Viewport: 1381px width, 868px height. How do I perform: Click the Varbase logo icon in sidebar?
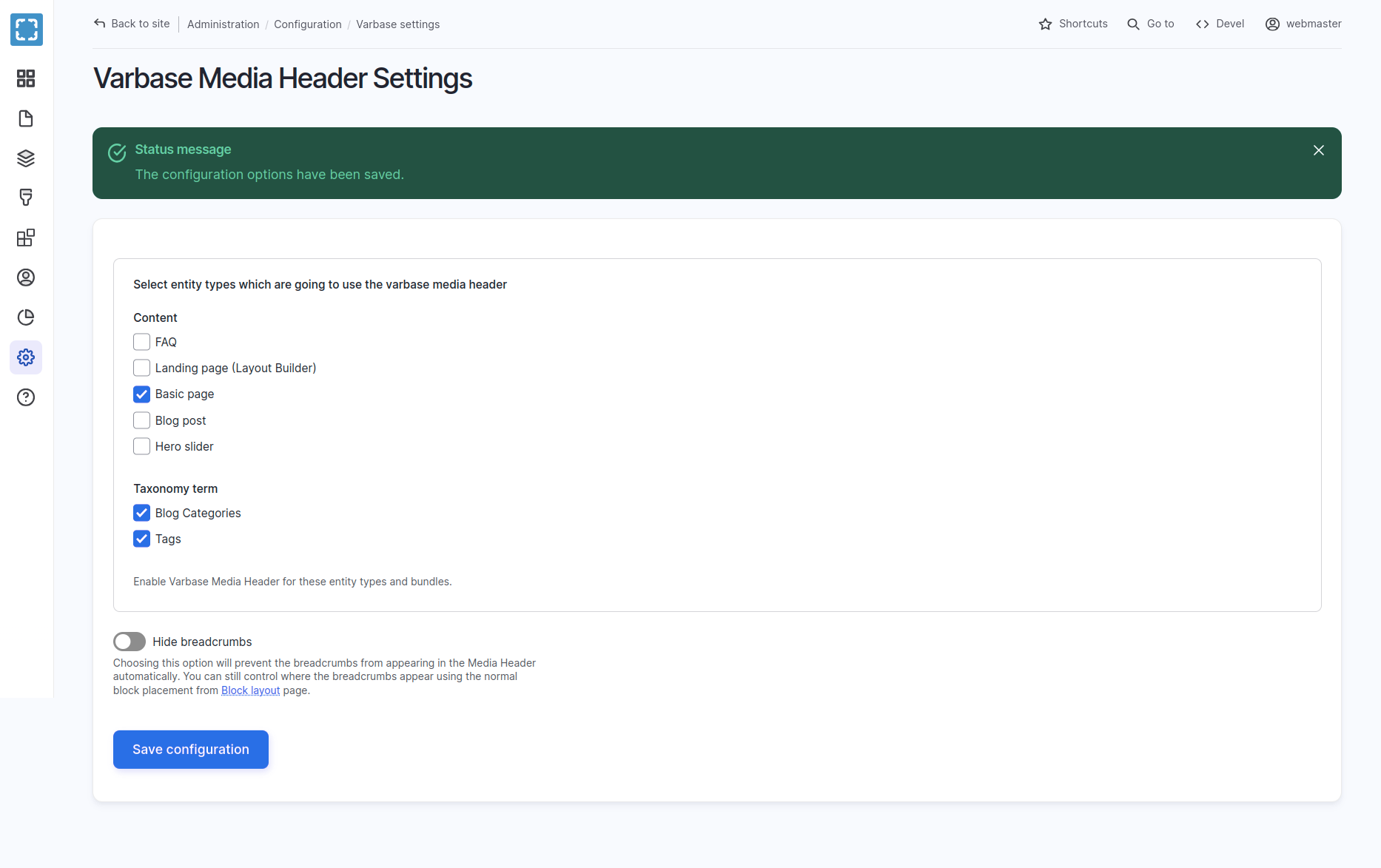click(x=27, y=30)
